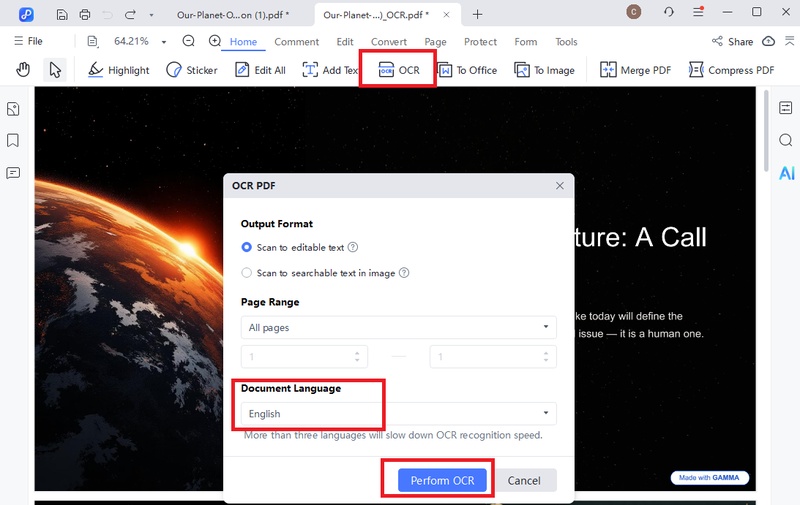
Task: Open the AI assistant sidebar icon
Action: (786, 173)
